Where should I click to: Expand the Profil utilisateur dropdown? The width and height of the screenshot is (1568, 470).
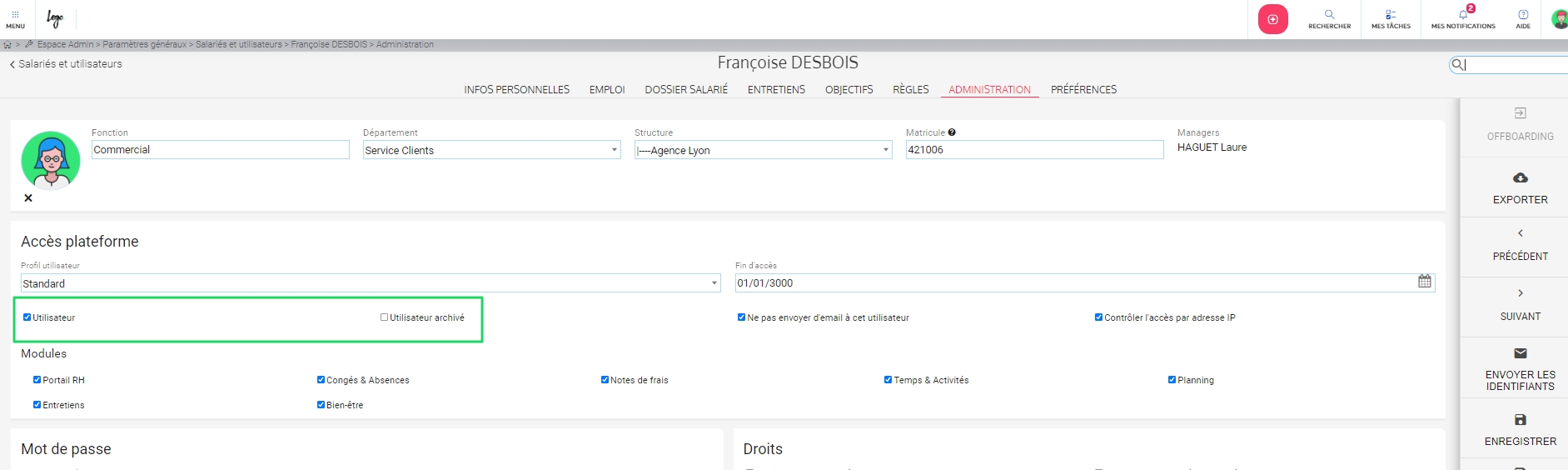[714, 283]
